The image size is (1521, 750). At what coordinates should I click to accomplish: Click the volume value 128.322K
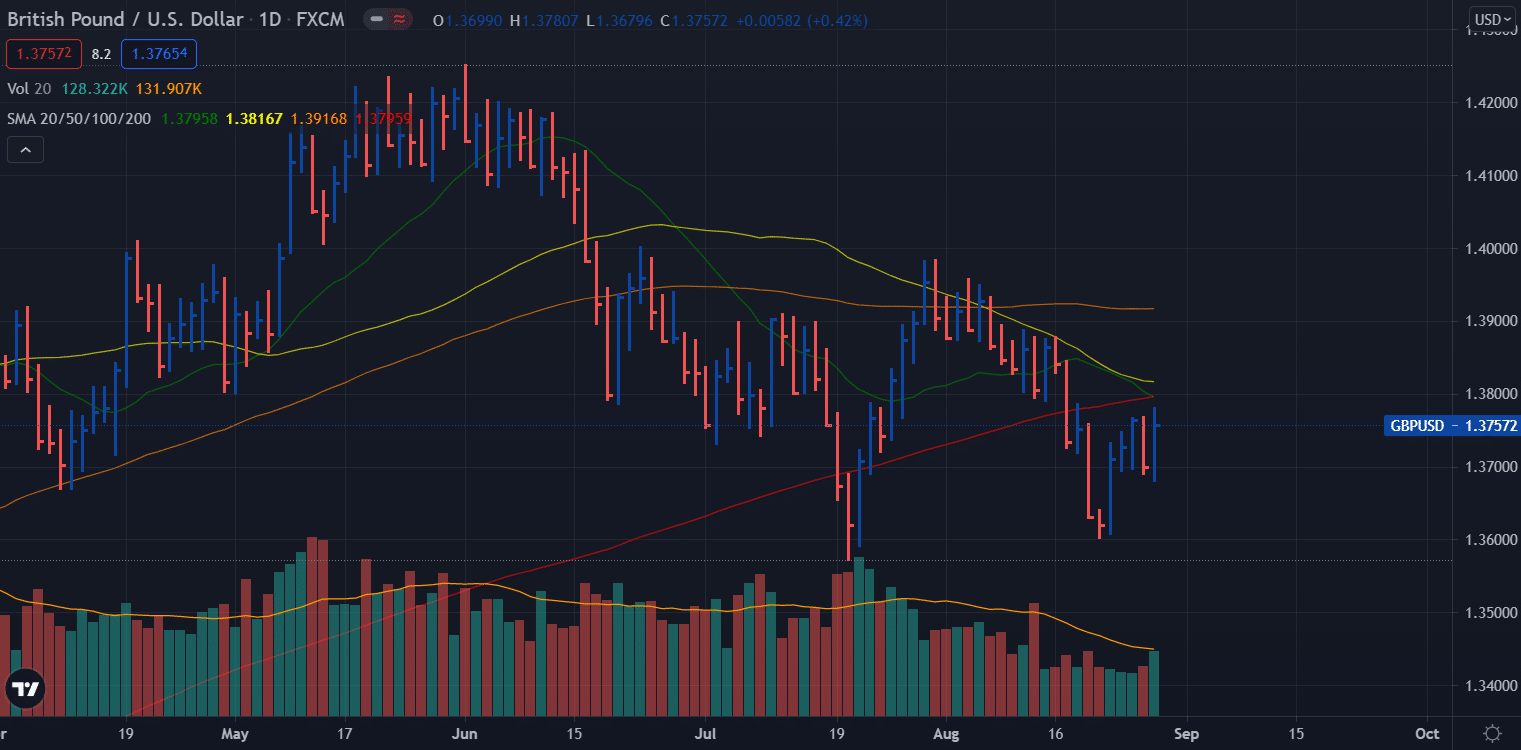click(95, 88)
